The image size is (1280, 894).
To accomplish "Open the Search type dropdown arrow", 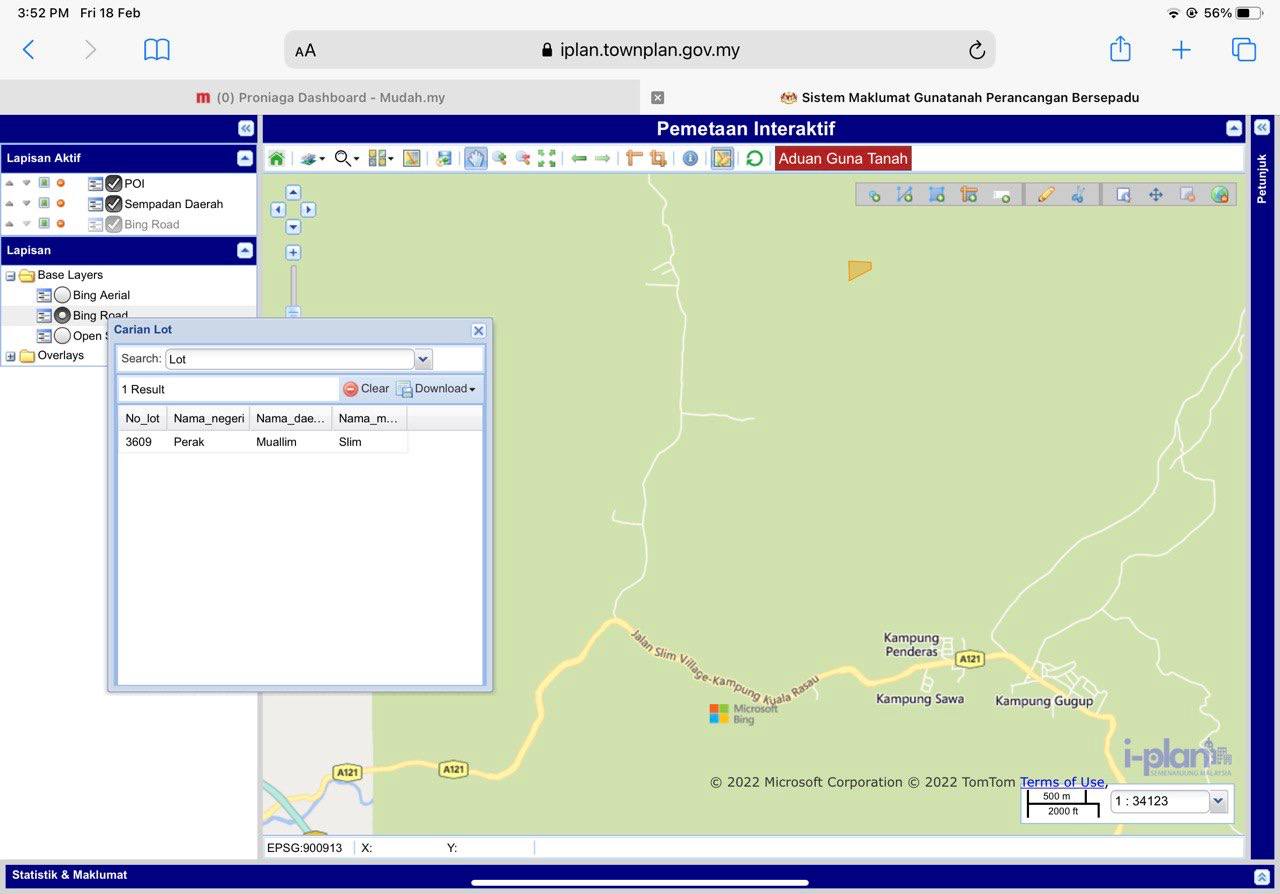I will (423, 359).
